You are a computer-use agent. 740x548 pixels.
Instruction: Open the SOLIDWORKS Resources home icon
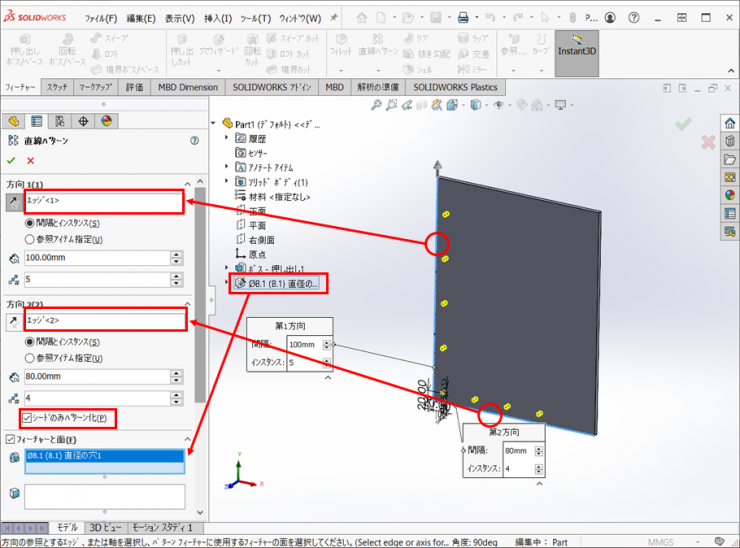[x=729, y=123]
